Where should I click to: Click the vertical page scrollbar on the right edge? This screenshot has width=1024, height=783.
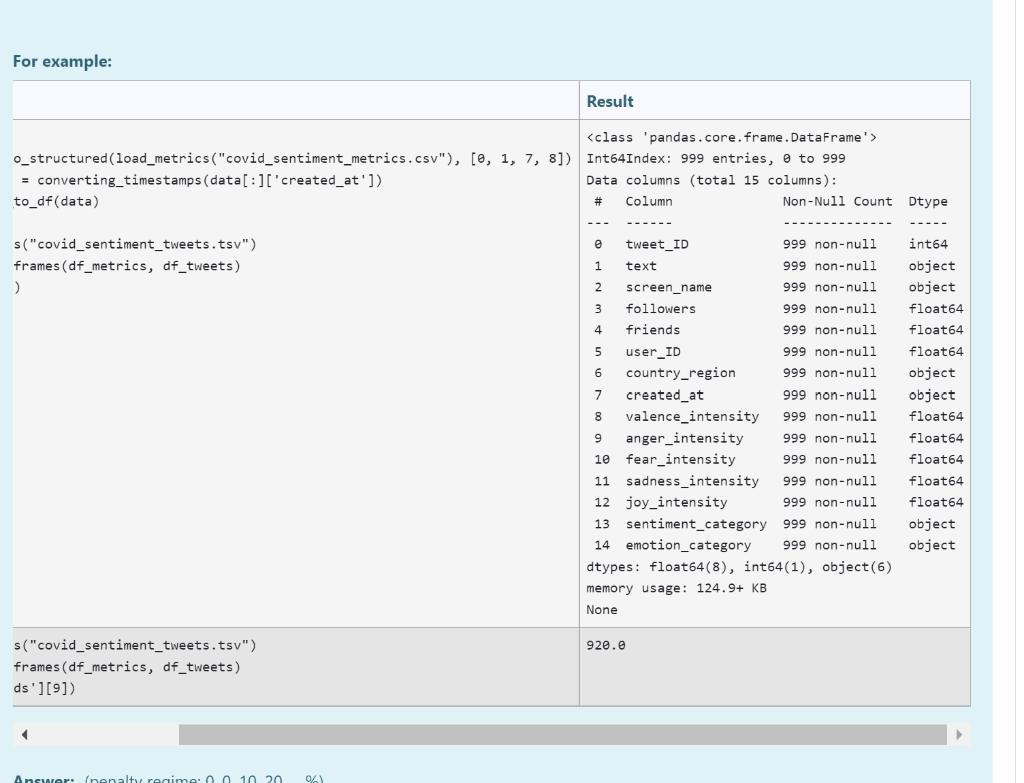1014,400
